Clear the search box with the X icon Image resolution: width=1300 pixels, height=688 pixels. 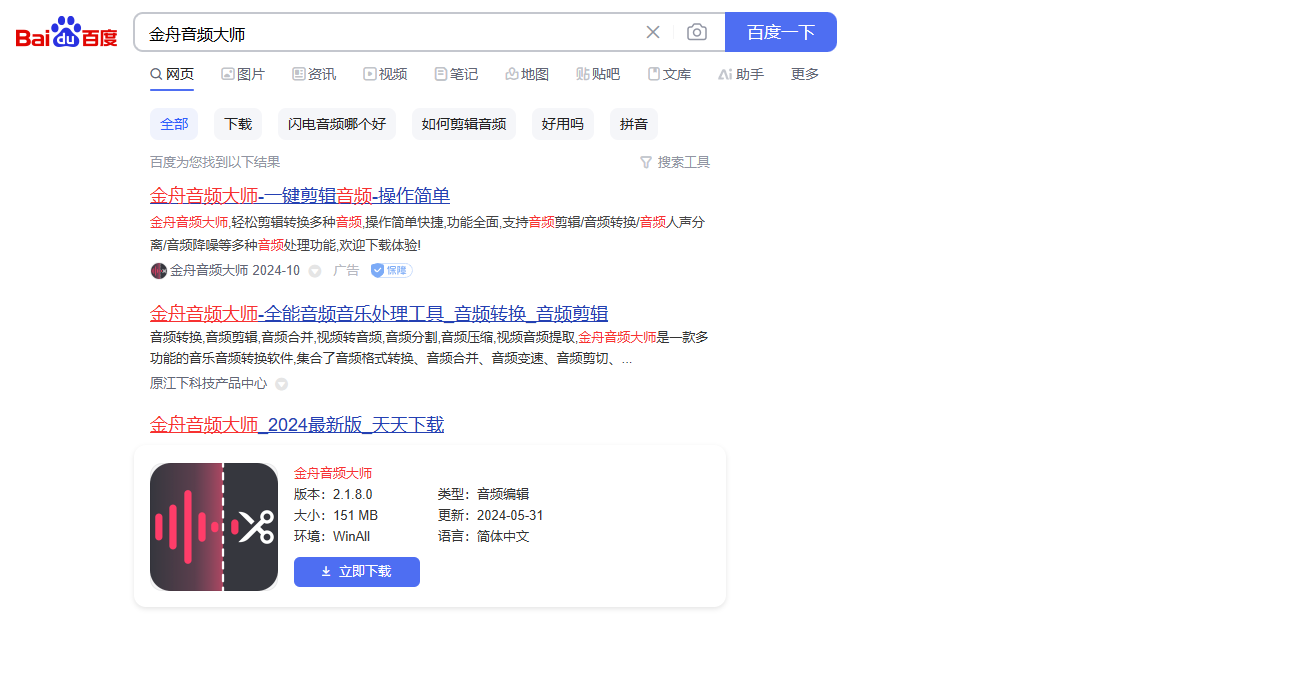coord(653,32)
